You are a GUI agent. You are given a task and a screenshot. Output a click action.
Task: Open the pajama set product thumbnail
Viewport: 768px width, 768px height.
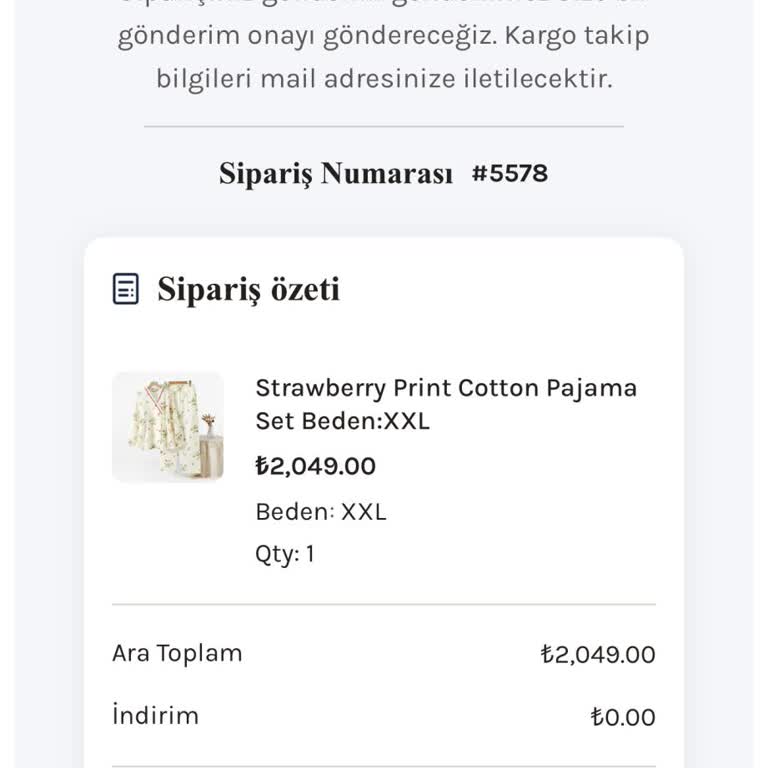pyautogui.click(x=168, y=427)
